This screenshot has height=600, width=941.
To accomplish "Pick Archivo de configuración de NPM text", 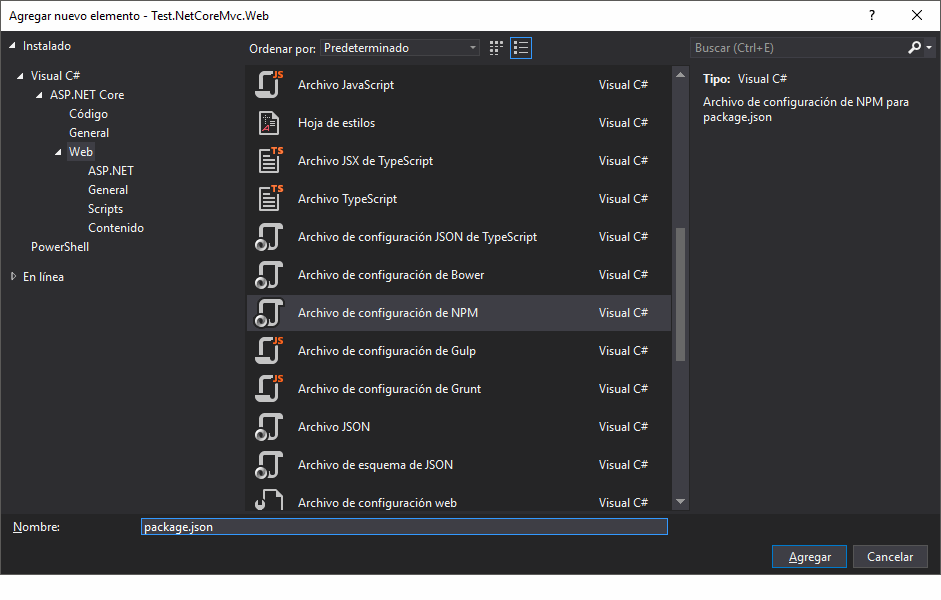I will click(x=388, y=313).
